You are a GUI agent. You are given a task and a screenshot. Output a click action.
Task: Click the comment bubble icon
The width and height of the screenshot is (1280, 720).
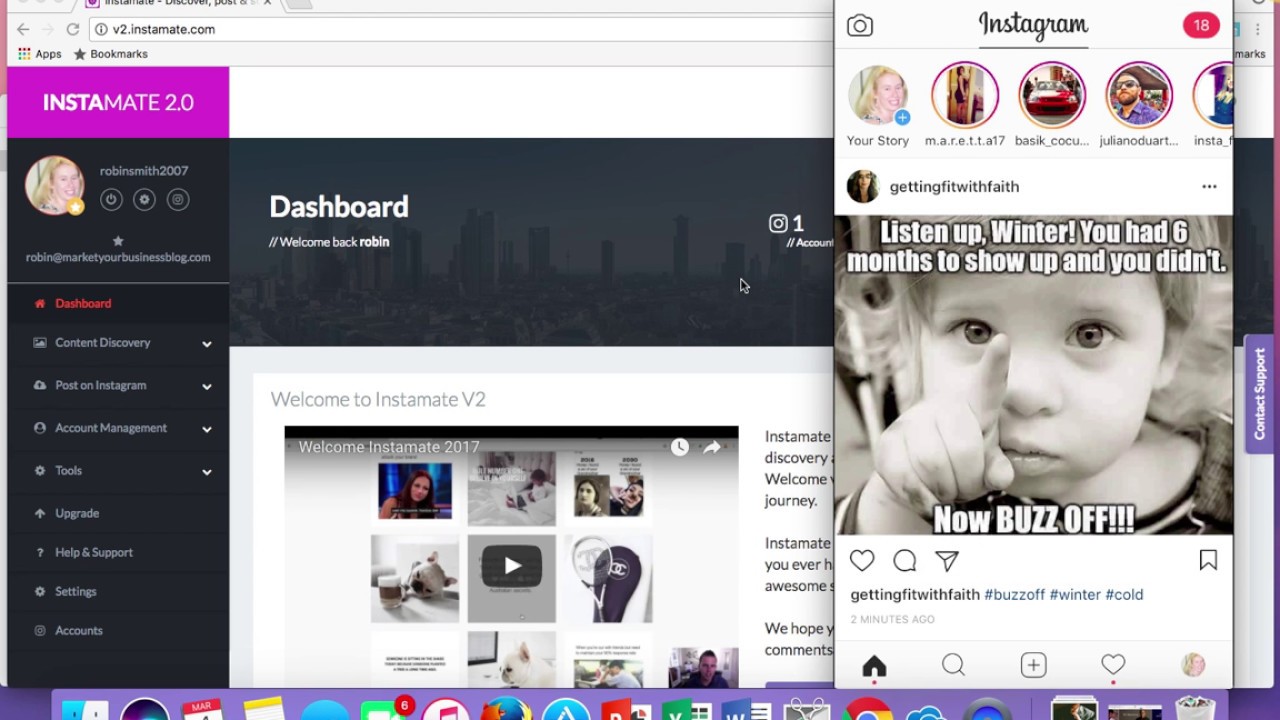(905, 561)
